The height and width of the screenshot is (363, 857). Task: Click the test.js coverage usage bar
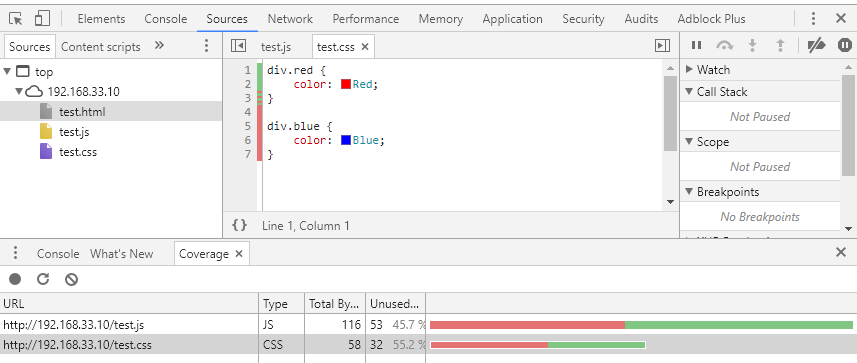(641, 325)
